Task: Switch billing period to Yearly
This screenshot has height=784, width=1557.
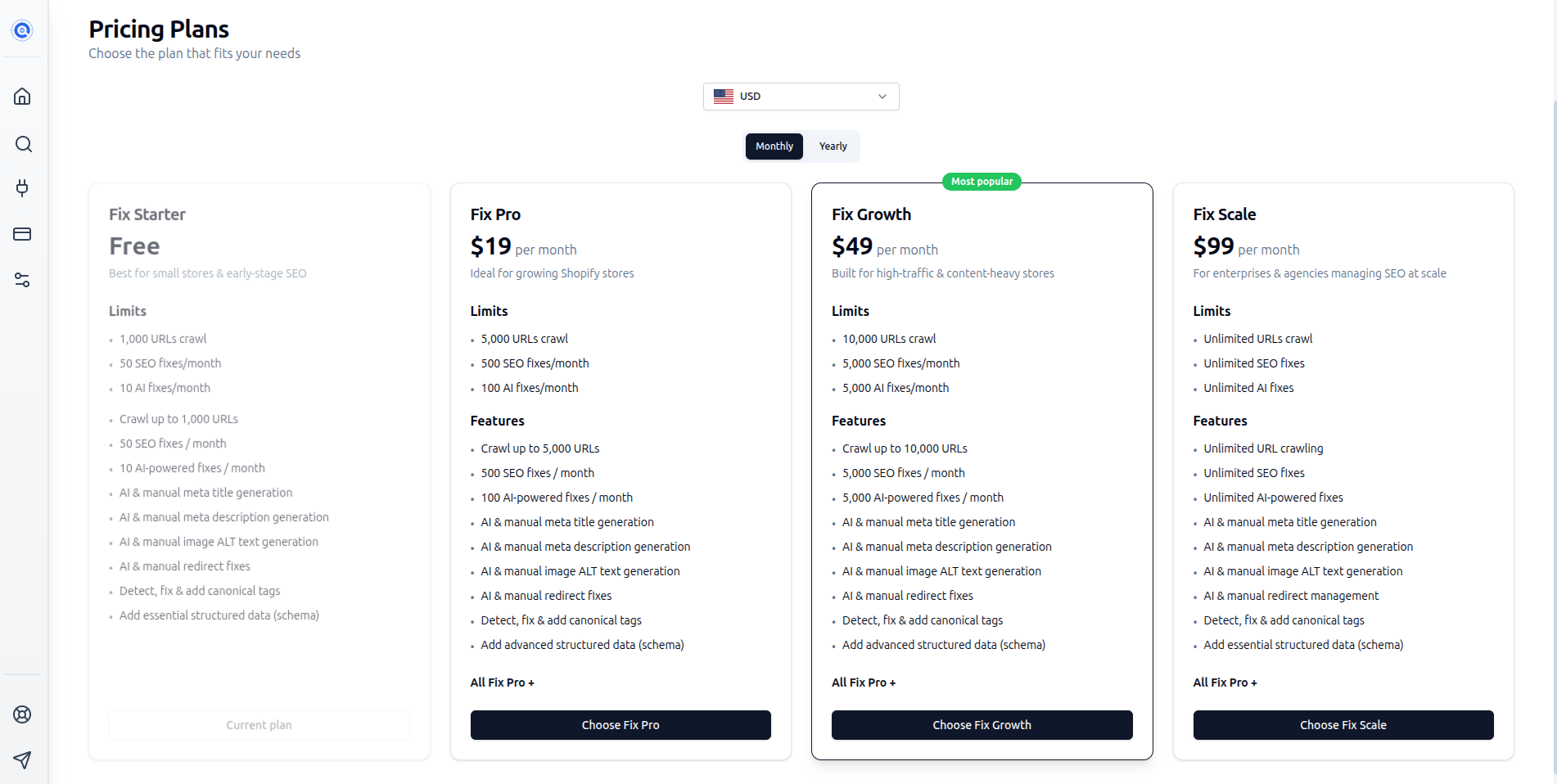Action: tap(833, 146)
